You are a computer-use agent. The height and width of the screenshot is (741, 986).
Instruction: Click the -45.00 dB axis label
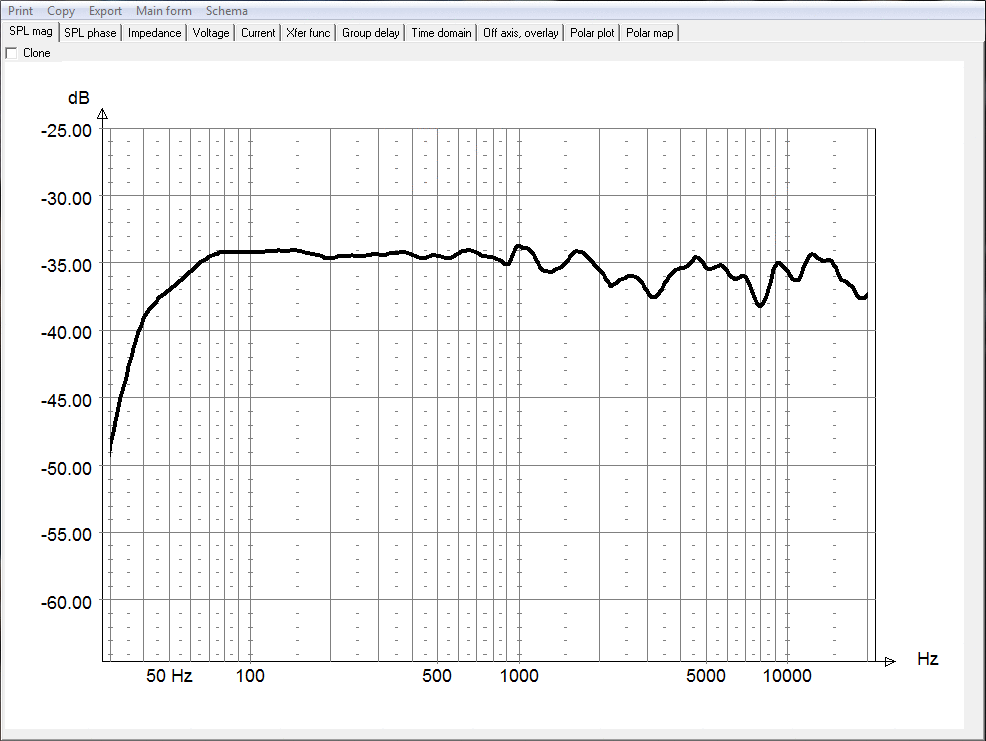click(x=66, y=400)
